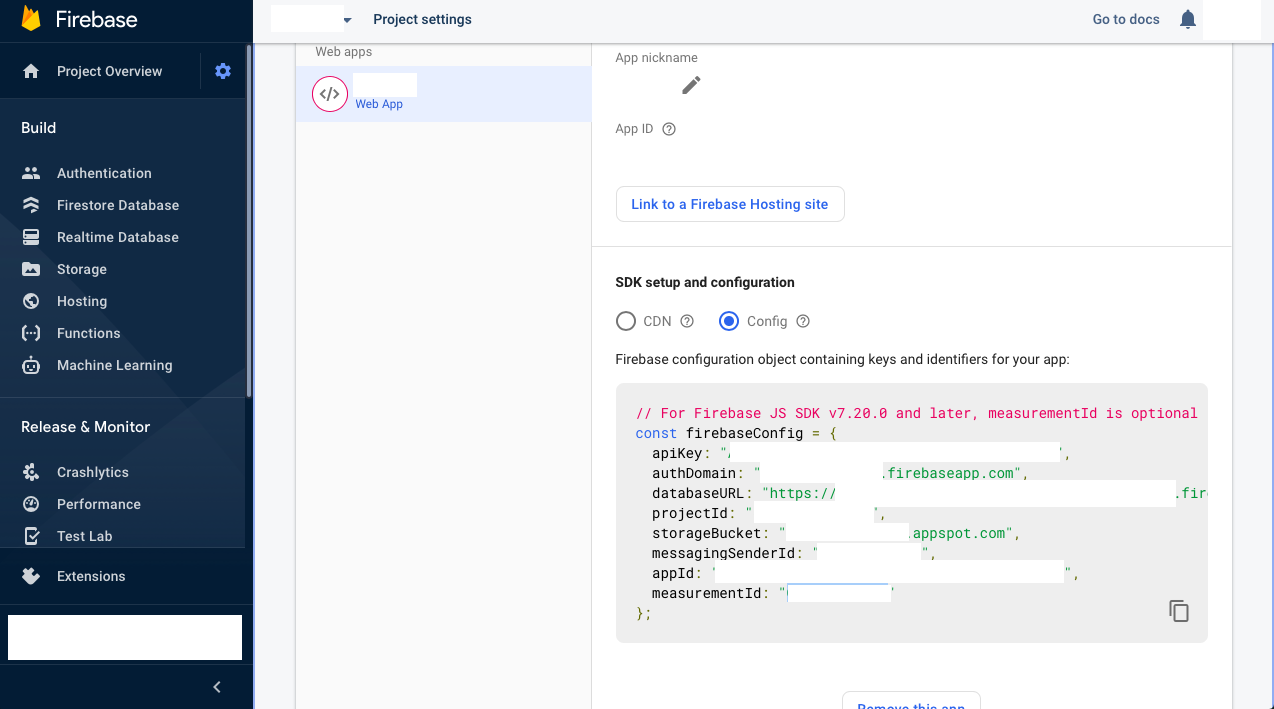Click the measurementId value field
Screen dimensions: 1274x709
click(x=838, y=593)
